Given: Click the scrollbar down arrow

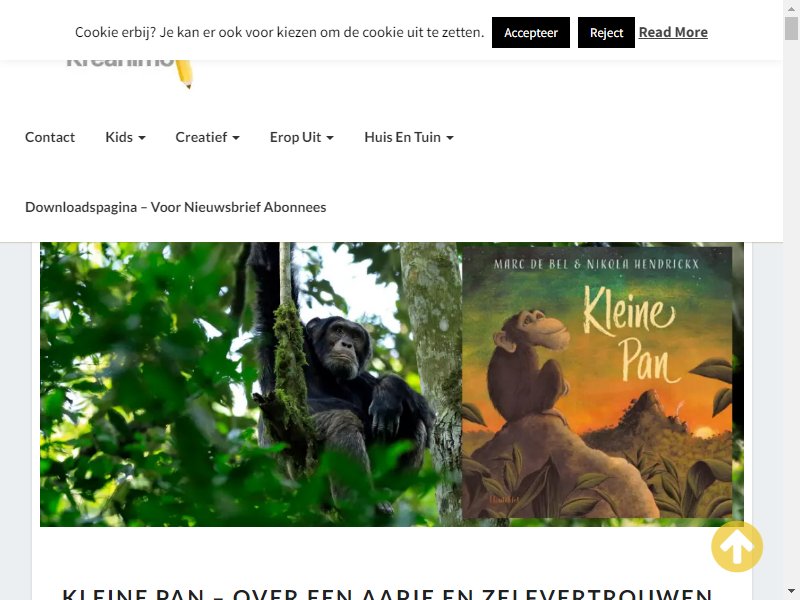Looking at the screenshot, I should (791, 593).
